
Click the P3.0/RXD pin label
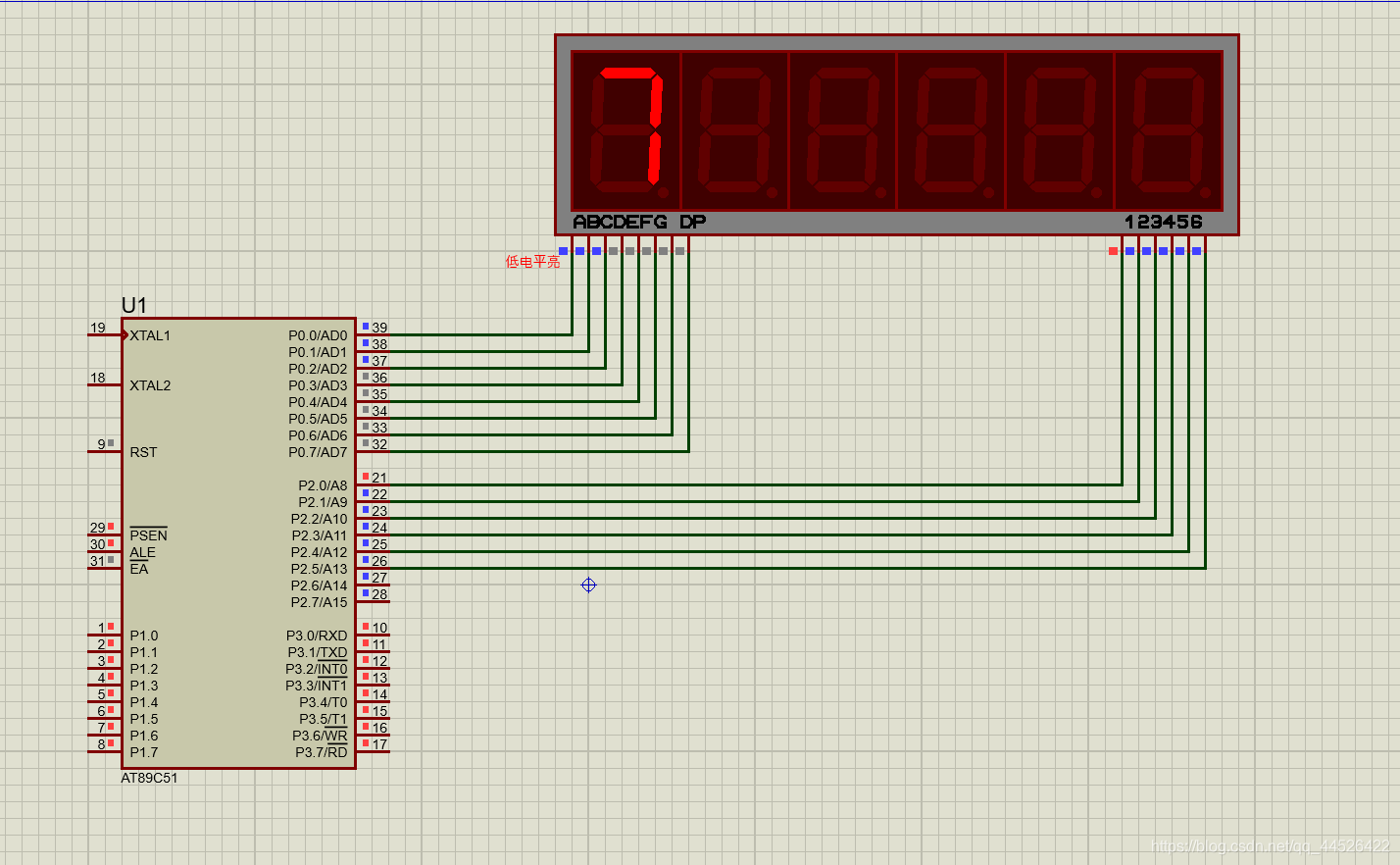pyautogui.click(x=317, y=636)
